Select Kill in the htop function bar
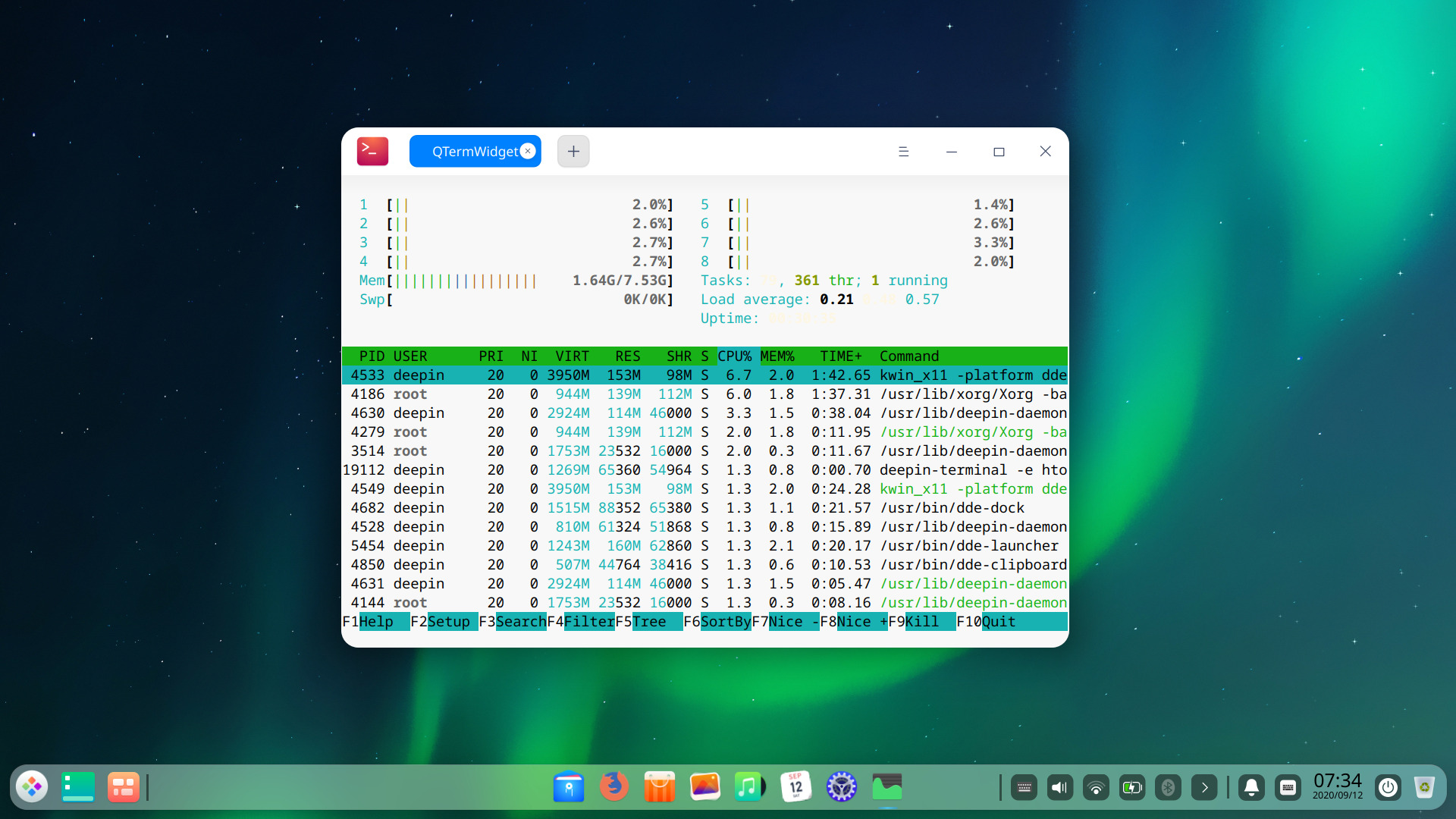The height and width of the screenshot is (819, 1456). (x=920, y=621)
